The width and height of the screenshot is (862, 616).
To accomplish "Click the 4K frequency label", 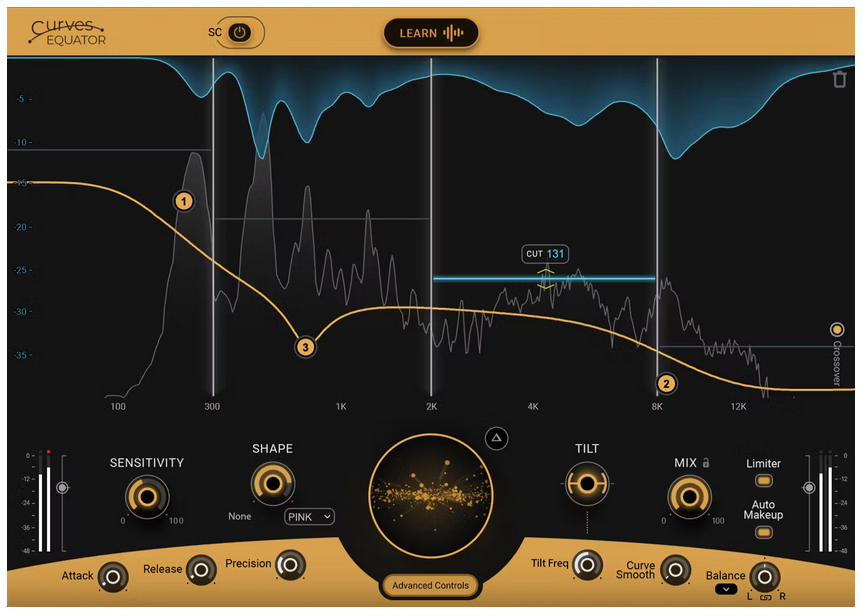I will tap(533, 407).
